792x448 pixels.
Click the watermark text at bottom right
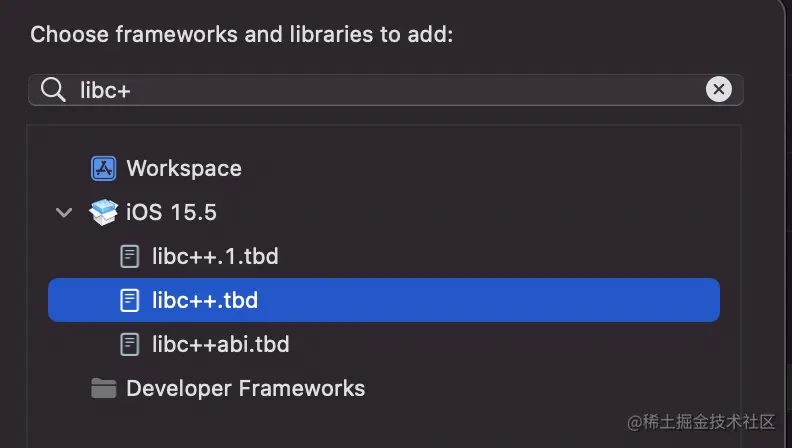pyautogui.click(x=701, y=422)
